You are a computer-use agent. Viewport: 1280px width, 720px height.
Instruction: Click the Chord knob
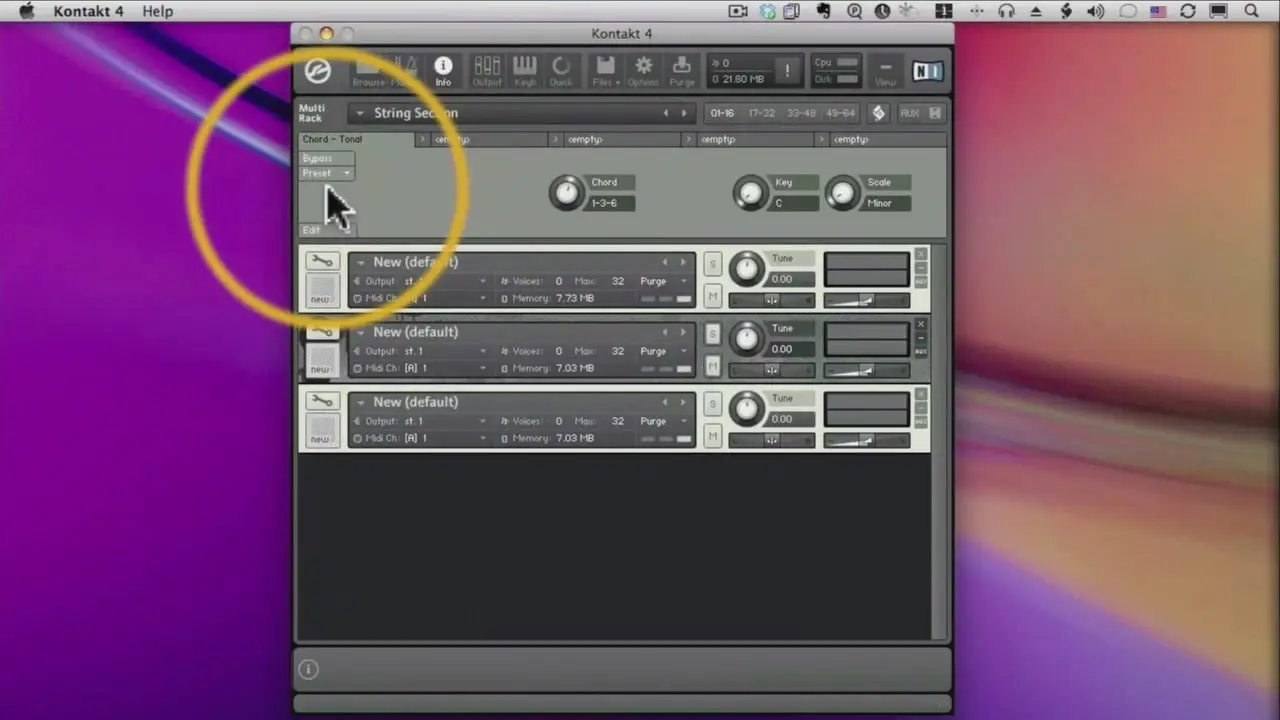click(x=567, y=192)
